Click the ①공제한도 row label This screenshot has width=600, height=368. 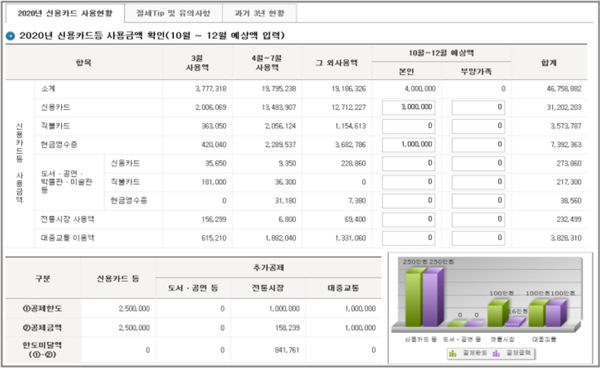pos(42,309)
